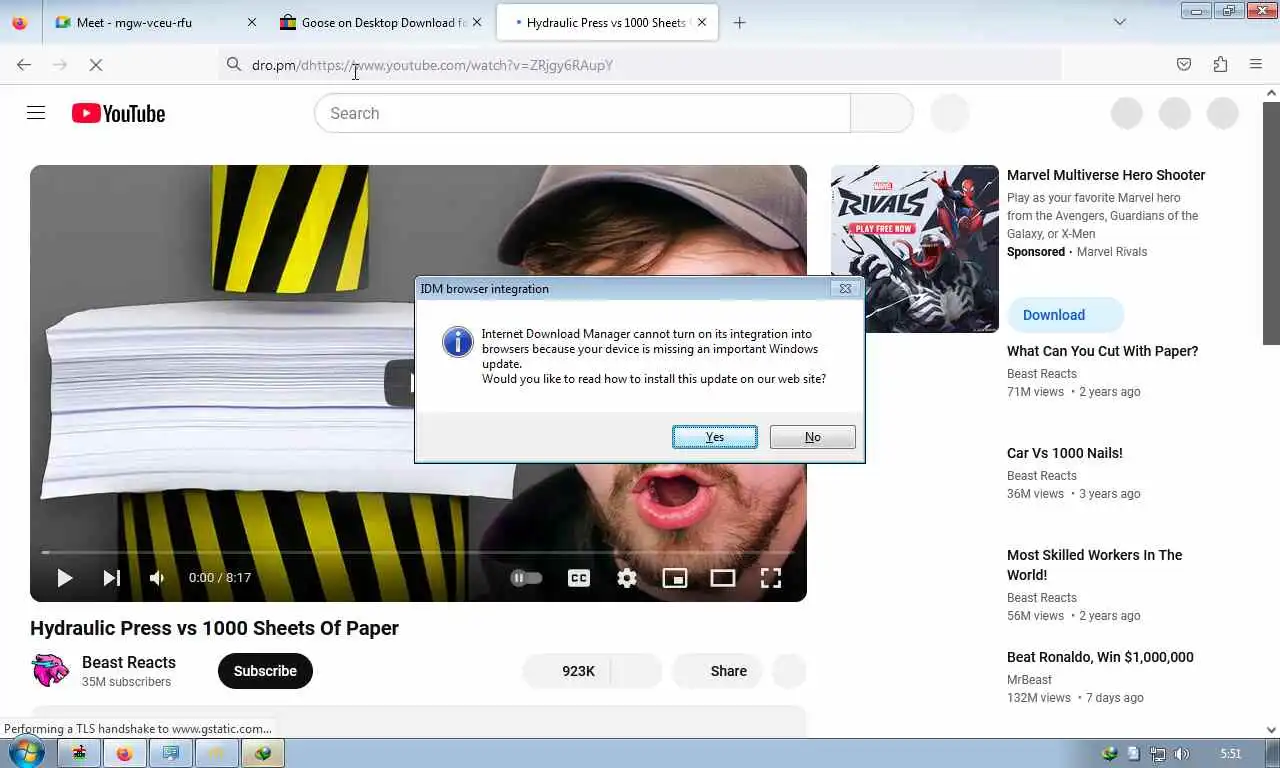Focus the YouTube Search field

[x=582, y=113]
